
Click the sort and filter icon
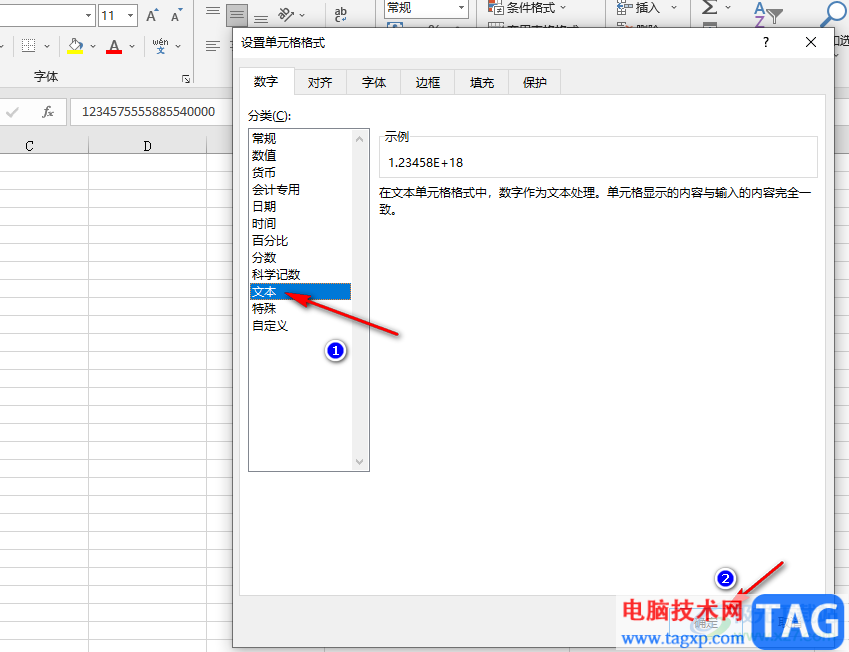click(x=768, y=15)
